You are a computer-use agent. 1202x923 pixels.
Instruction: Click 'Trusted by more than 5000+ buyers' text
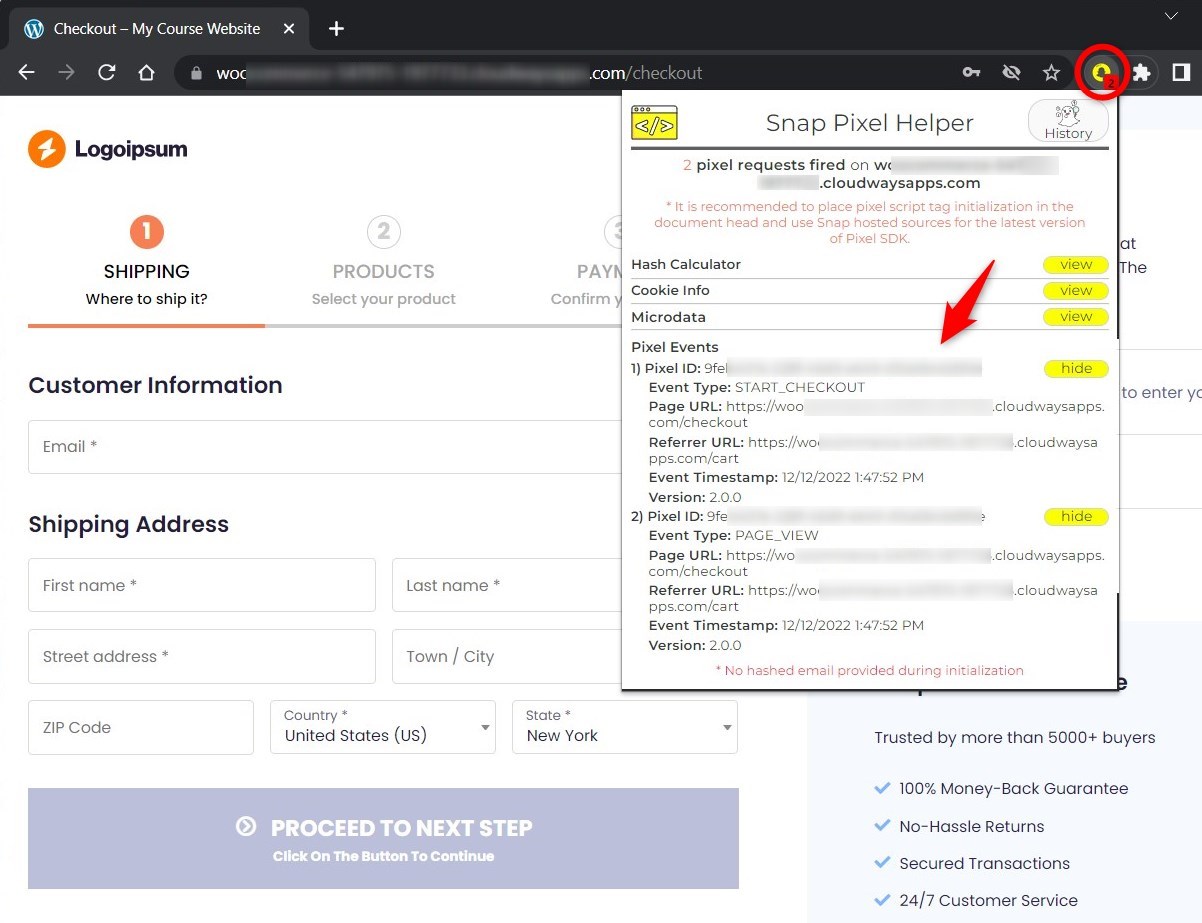coord(1015,738)
